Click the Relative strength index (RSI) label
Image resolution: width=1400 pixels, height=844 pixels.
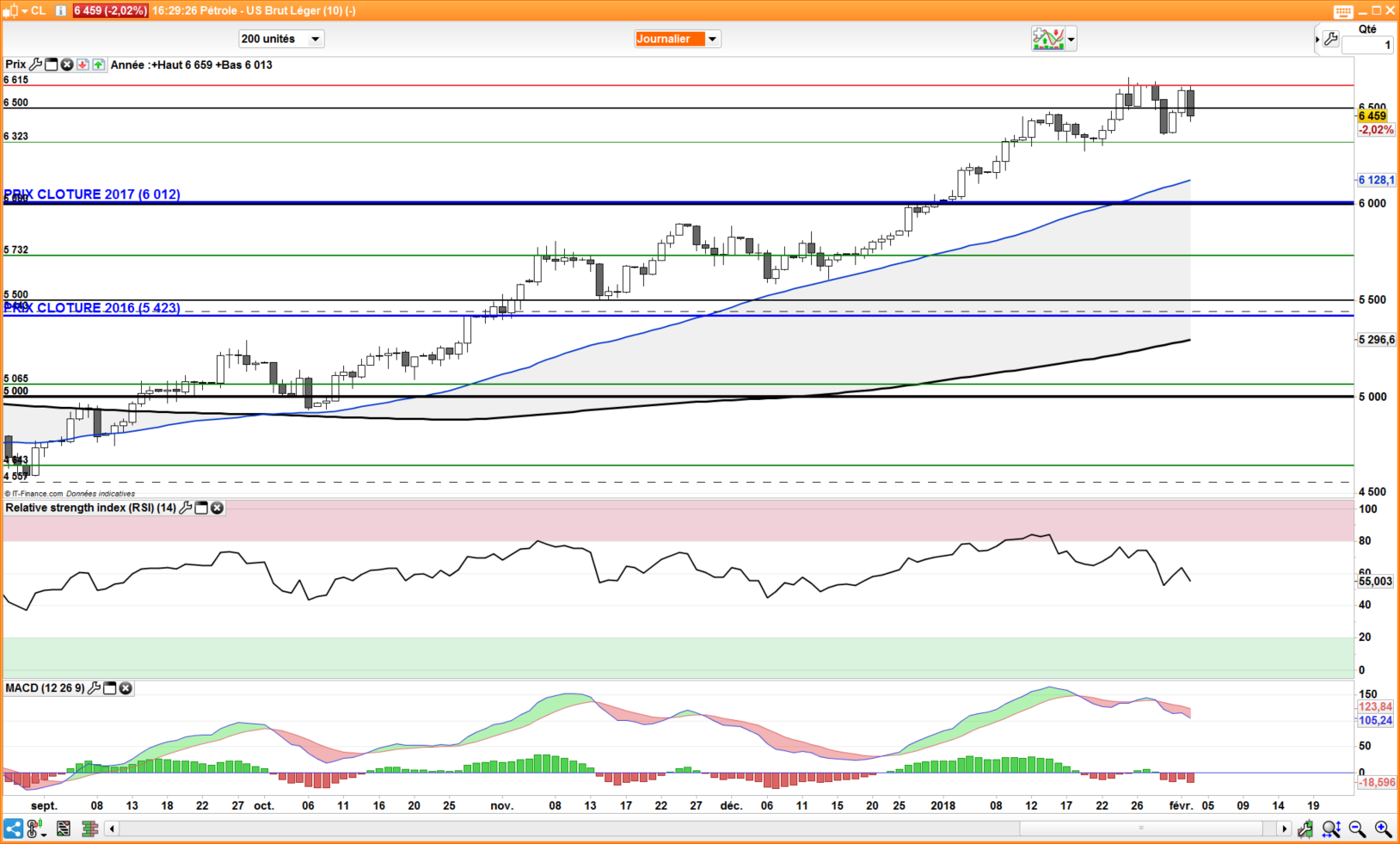pos(90,508)
